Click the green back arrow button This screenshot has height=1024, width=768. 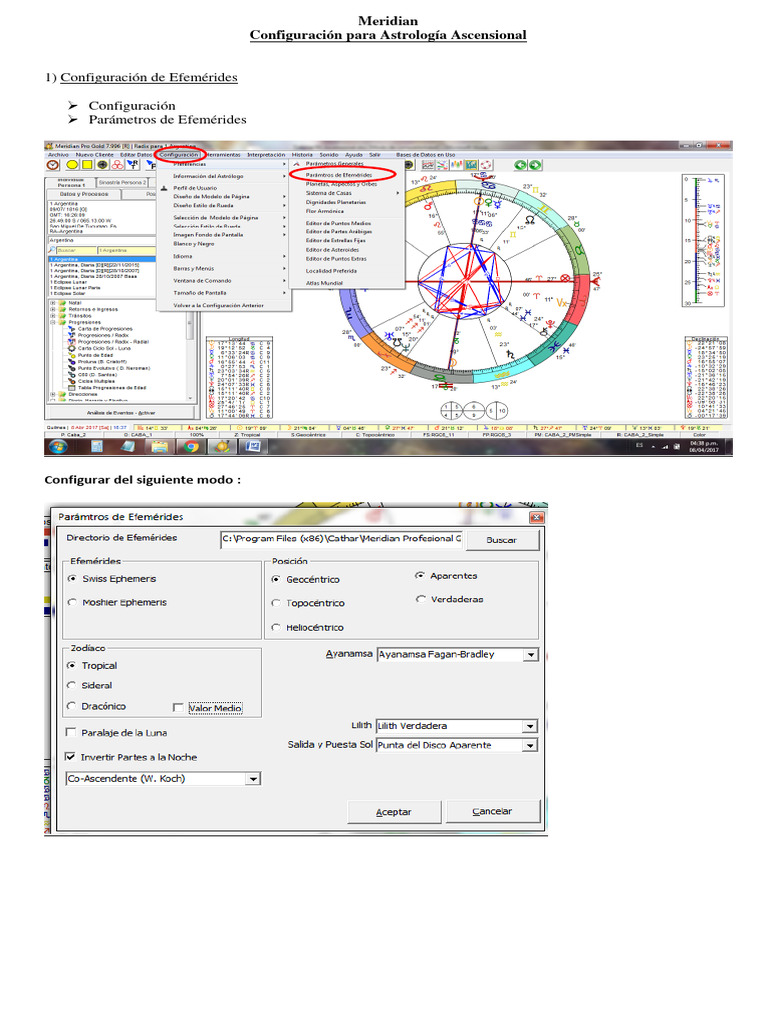click(x=520, y=165)
